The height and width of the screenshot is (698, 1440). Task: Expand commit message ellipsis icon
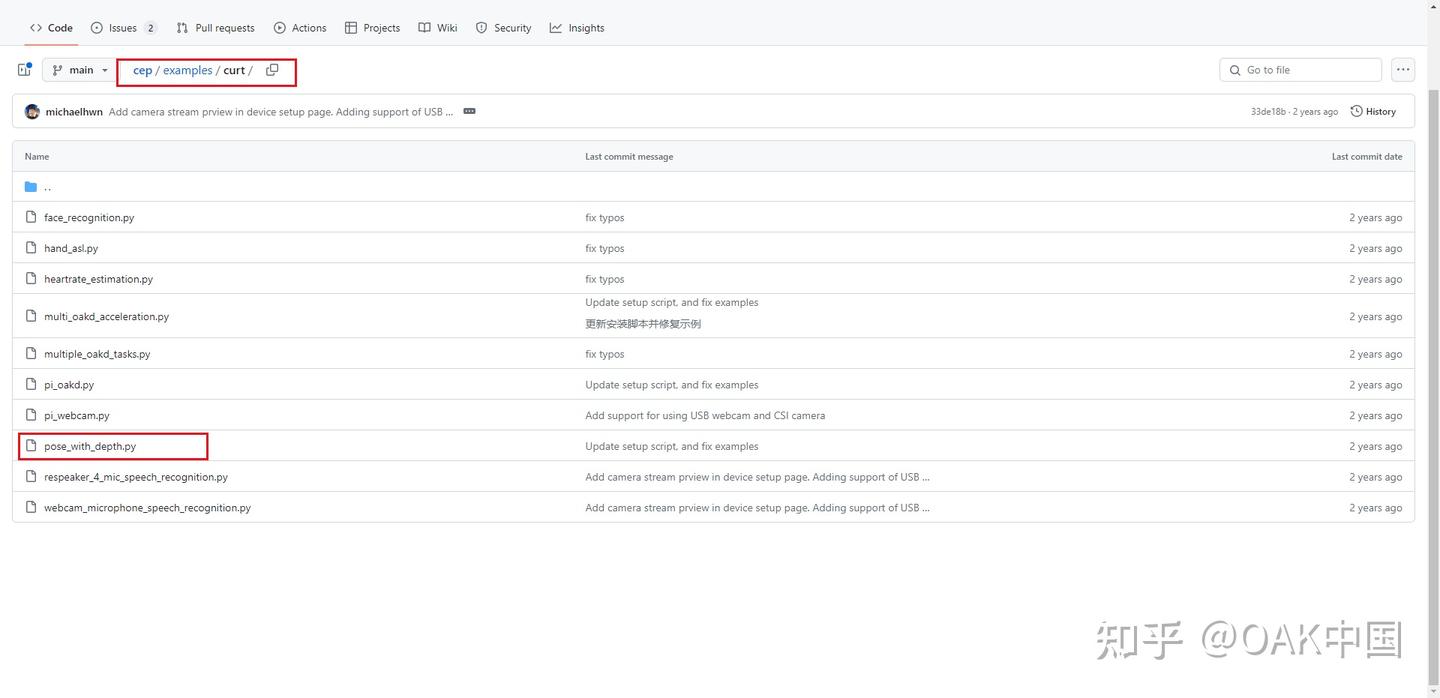point(469,112)
